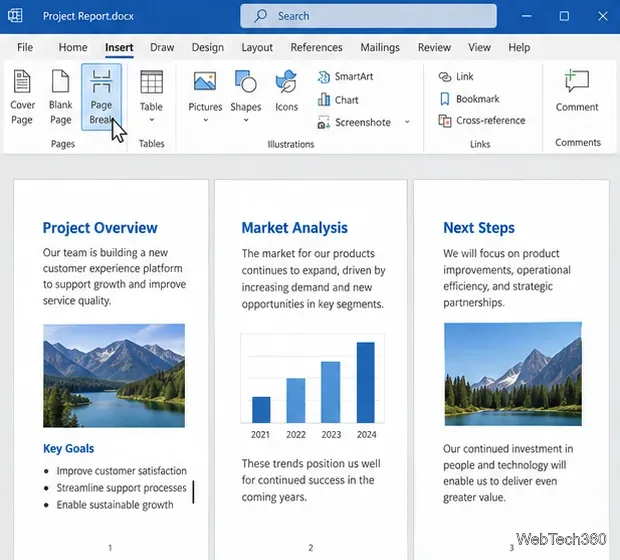
Task: Insert a SmartArt graphic
Action: coord(345,76)
